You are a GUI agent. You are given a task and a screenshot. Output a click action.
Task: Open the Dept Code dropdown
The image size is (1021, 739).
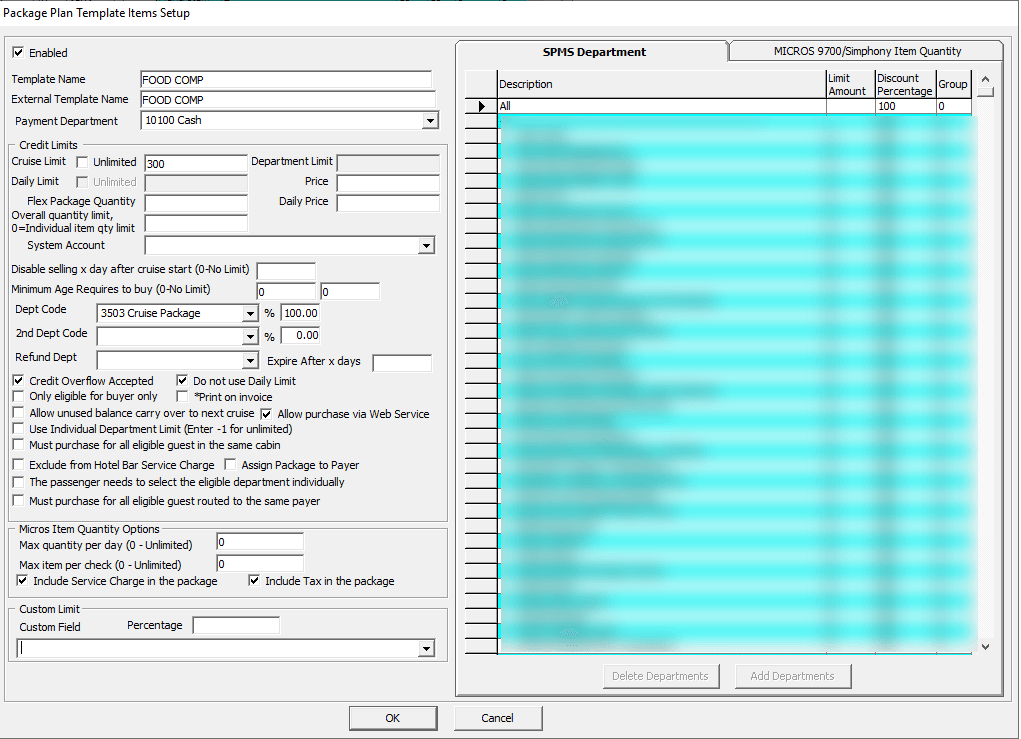point(248,313)
